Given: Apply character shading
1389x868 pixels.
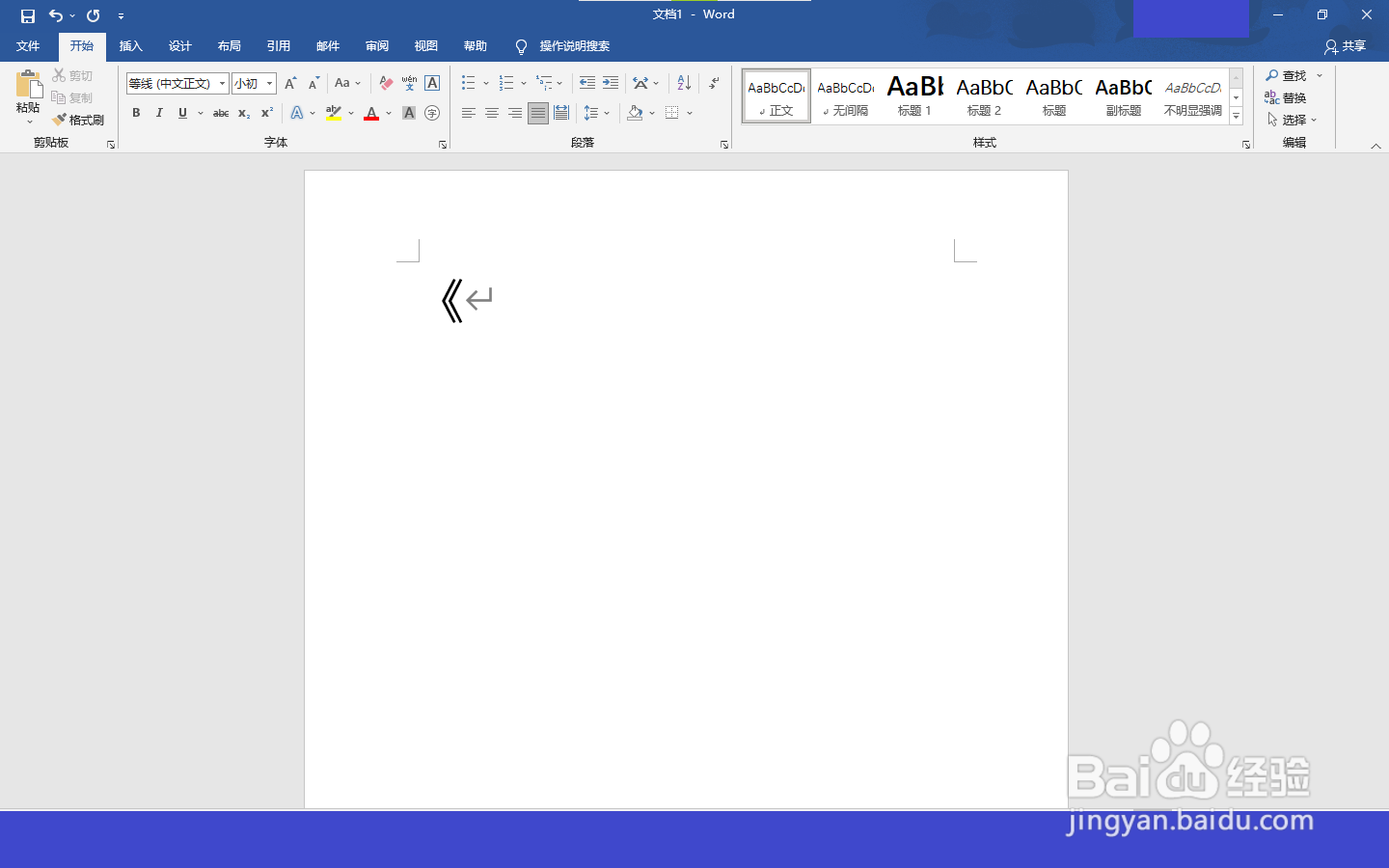Looking at the screenshot, I should pos(409,113).
